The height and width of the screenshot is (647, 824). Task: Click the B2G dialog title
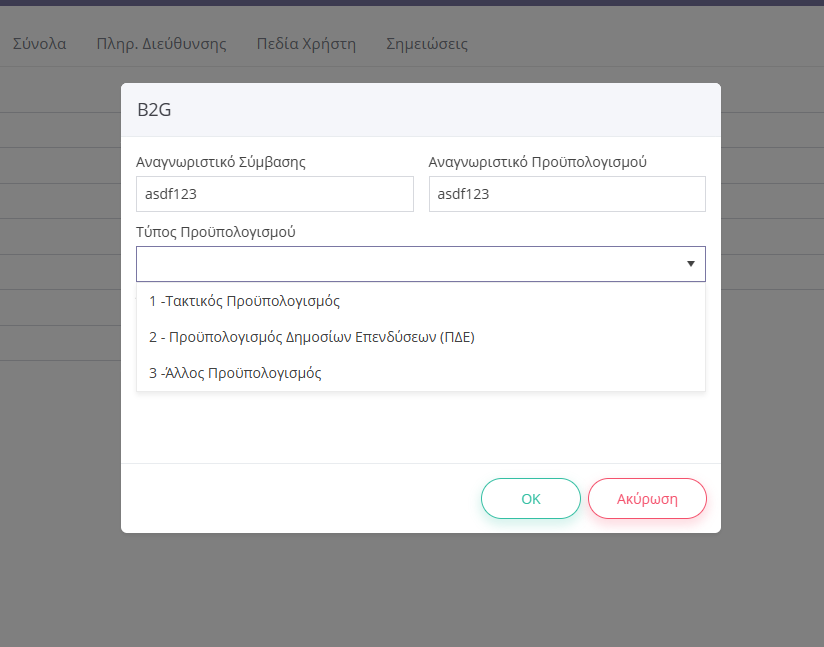pos(154,110)
